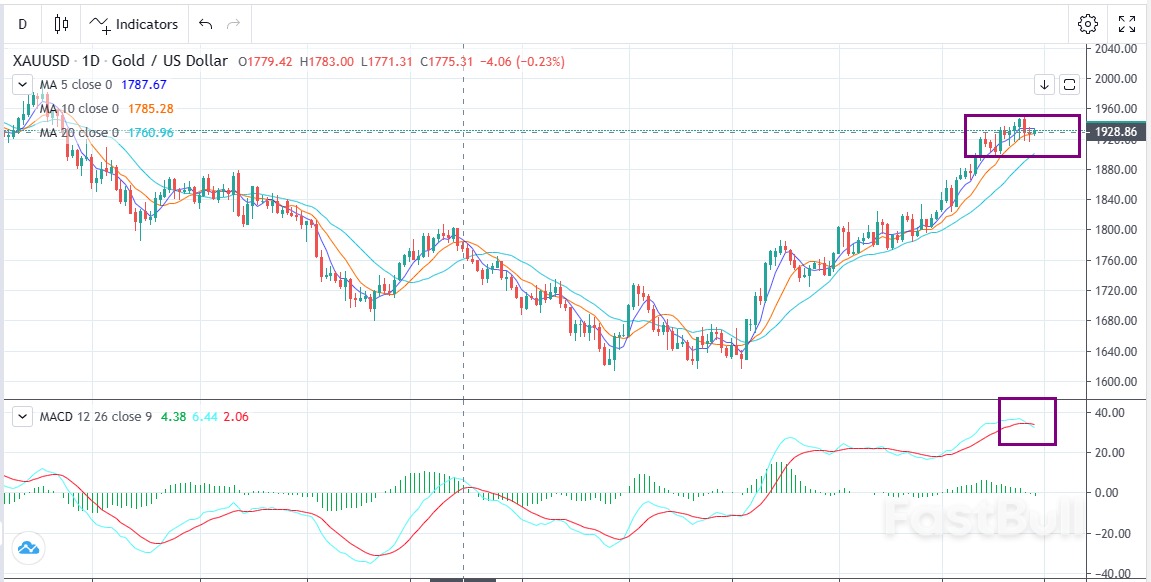1151x582 pixels.
Task: Open the Indicators panel
Action: click(x=133, y=24)
